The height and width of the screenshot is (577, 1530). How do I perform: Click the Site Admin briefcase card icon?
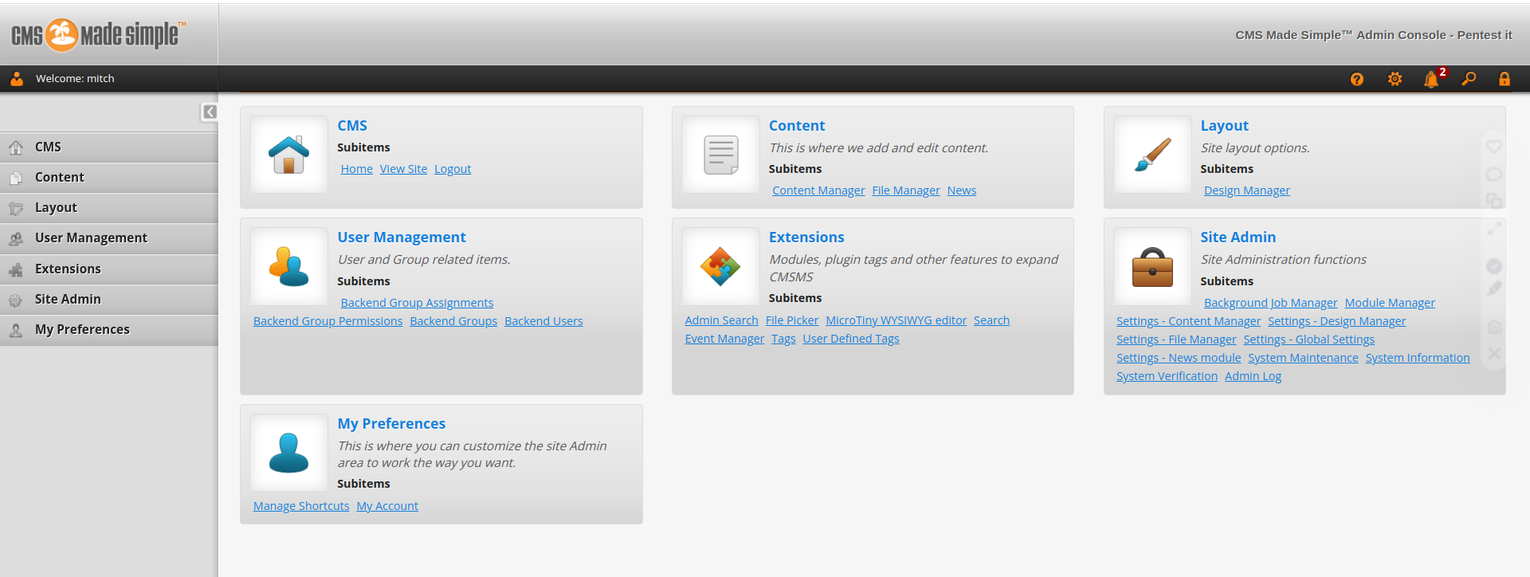pos(1152,267)
